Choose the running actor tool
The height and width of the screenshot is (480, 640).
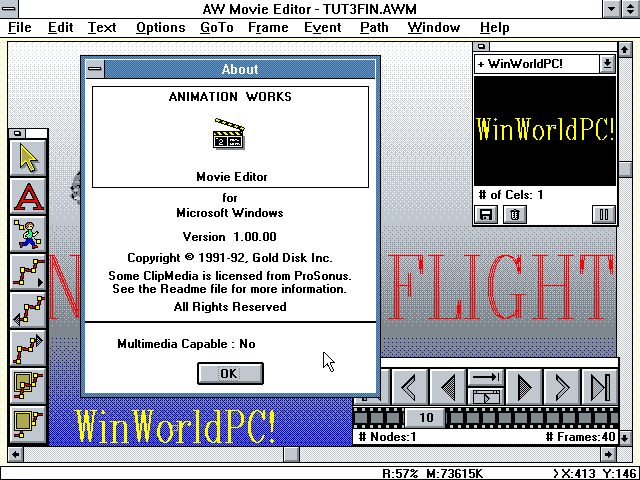coord(28,234)
